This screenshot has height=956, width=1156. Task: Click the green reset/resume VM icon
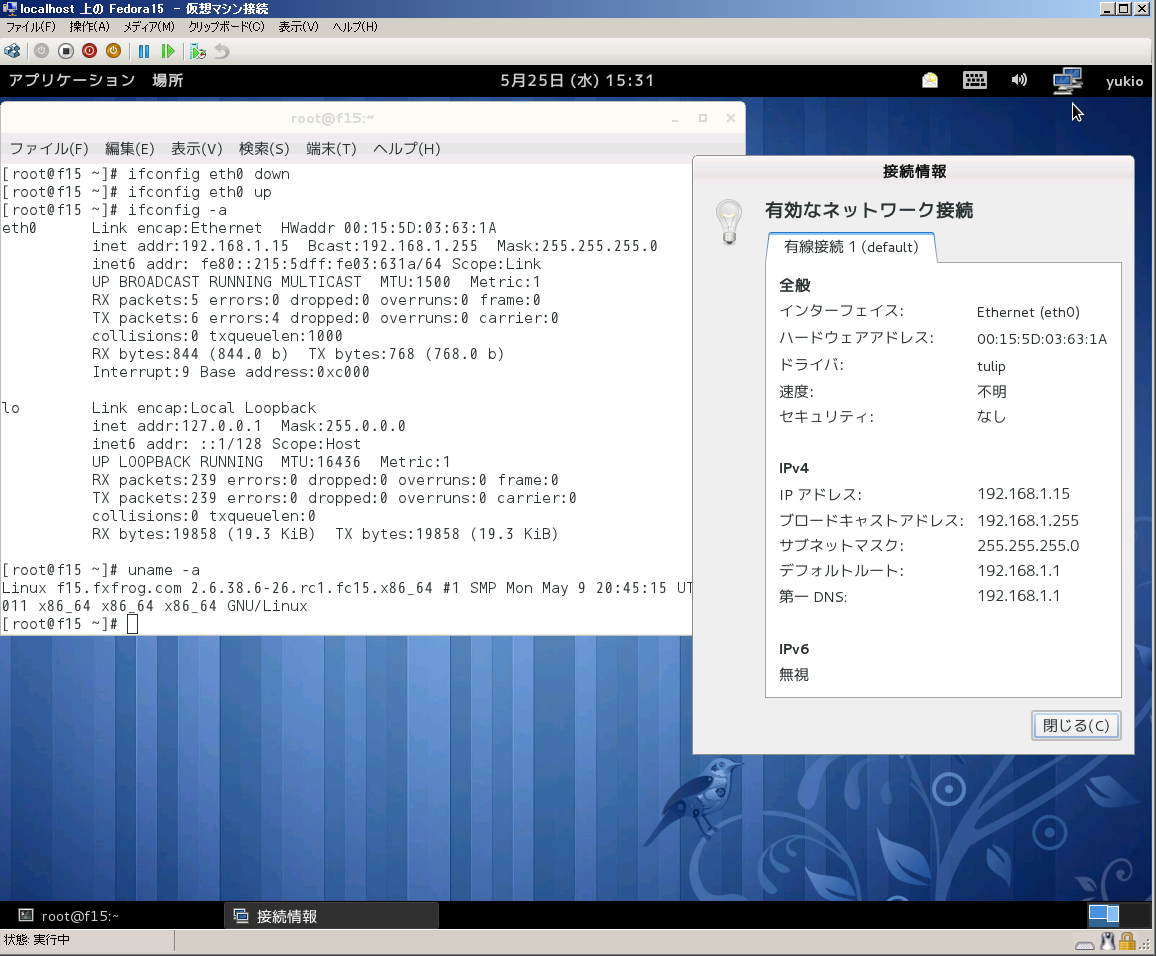pyautogui.click(x=168, y=50)
